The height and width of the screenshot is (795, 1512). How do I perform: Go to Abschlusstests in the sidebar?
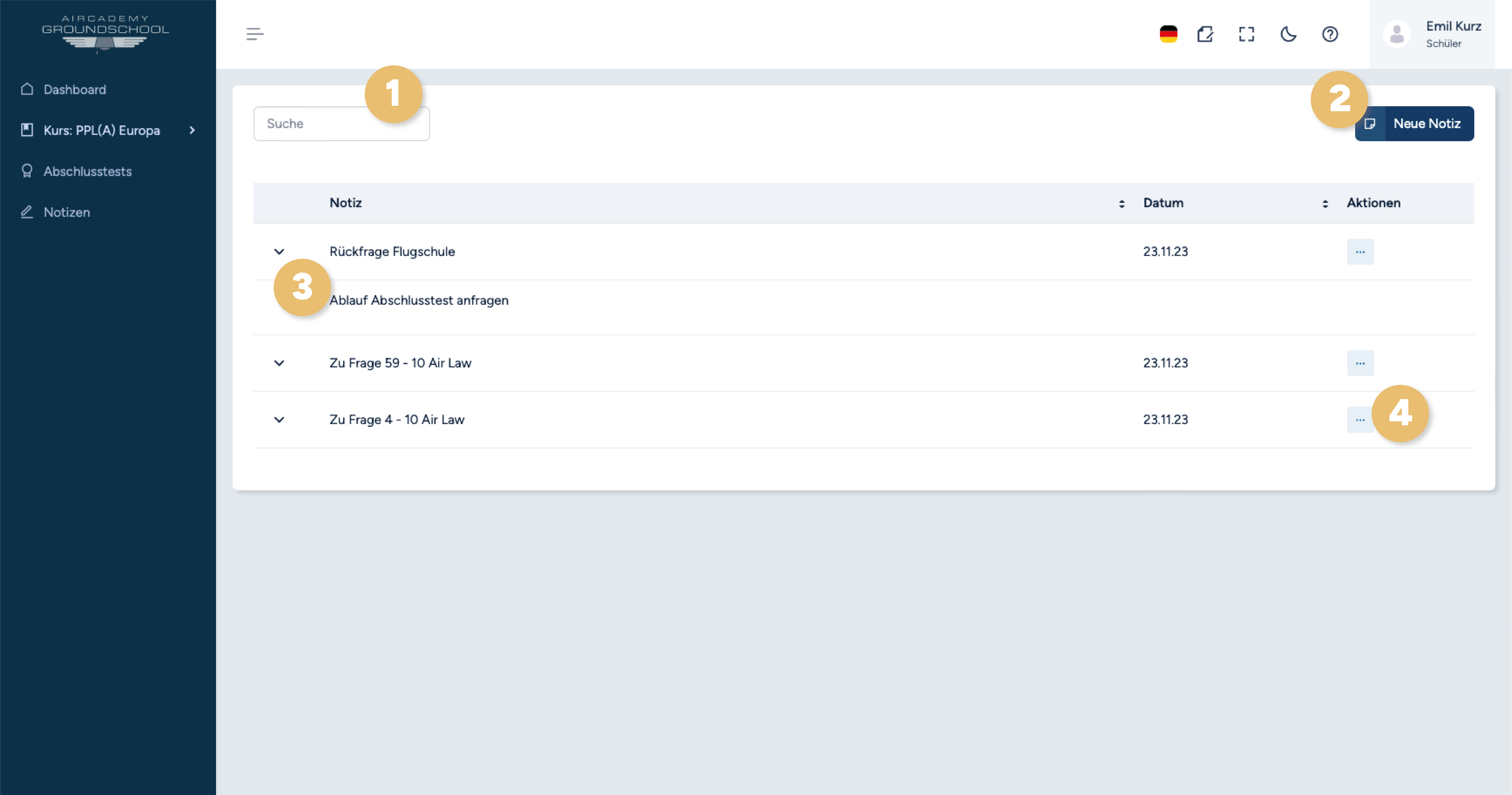coord(87,171)
